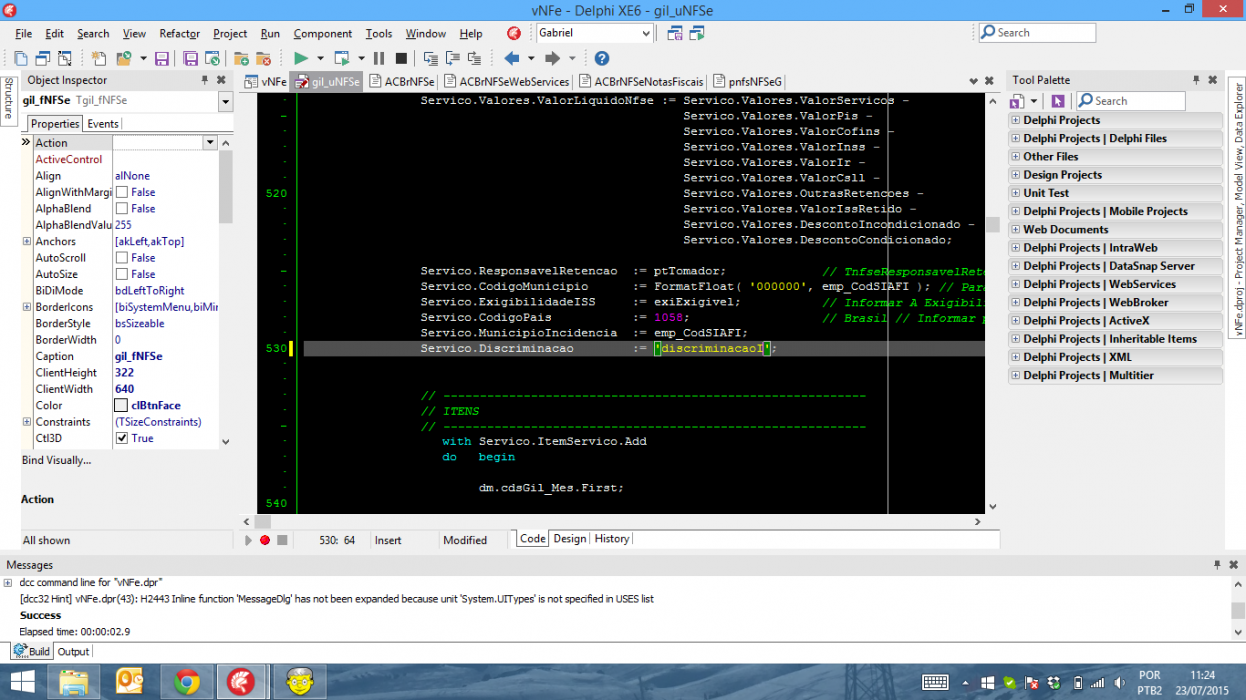Click the Remove File from Project icon

tap(264, 59)
